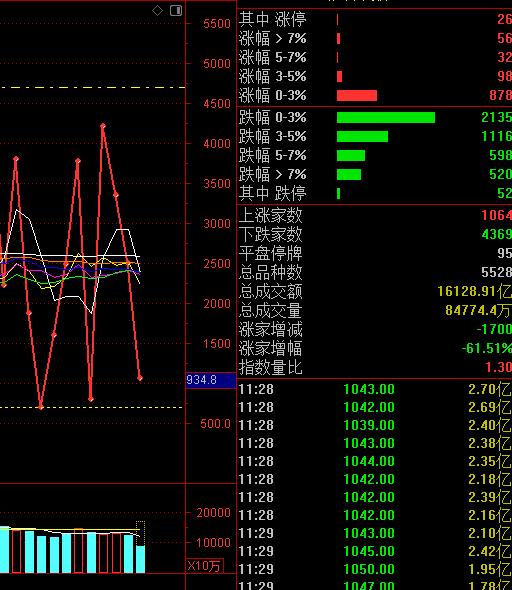Click the 其中 跌停 row label
Viewport: 512px width, 590px height.
[272, 193]
